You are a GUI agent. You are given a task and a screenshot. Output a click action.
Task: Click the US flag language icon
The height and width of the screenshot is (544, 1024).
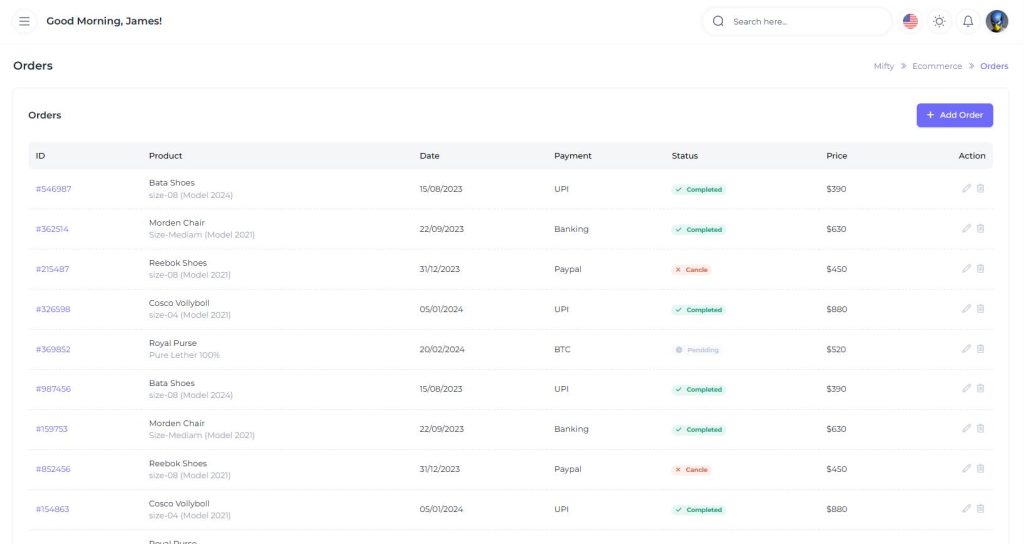tap(910, 21)
